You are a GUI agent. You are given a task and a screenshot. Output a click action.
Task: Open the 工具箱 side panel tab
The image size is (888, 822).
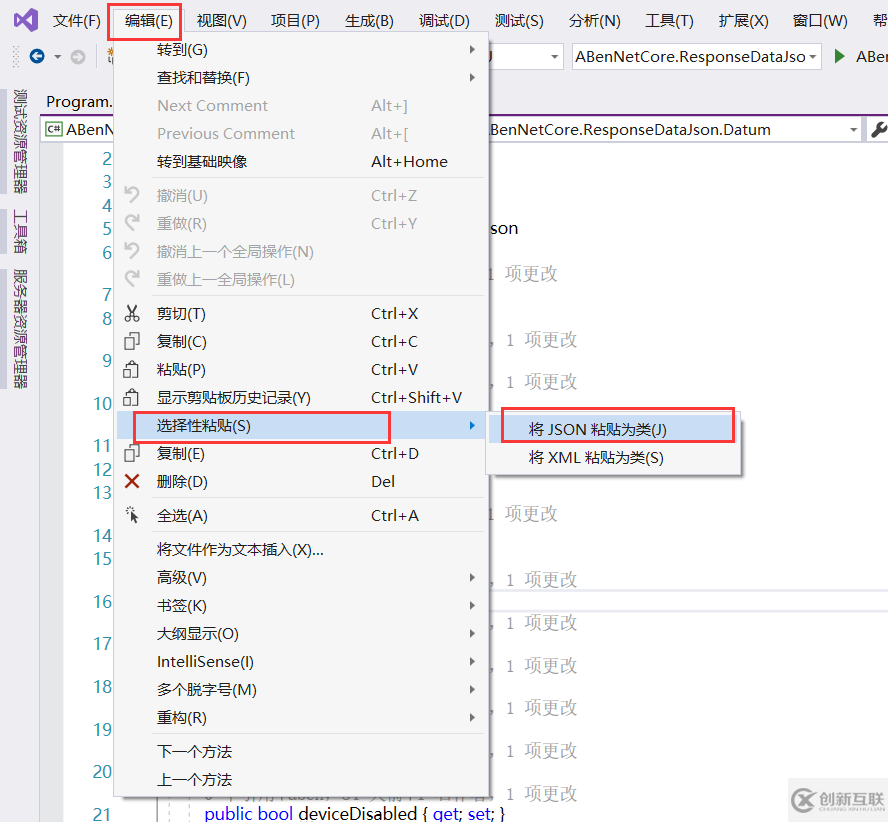(20, 232)
